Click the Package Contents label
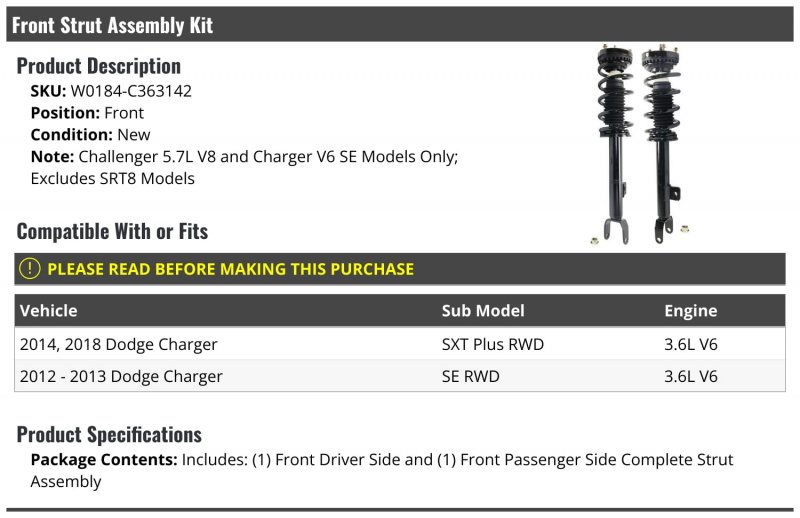Viewport: 800px width, 518px height. click(x=104, y=459)
